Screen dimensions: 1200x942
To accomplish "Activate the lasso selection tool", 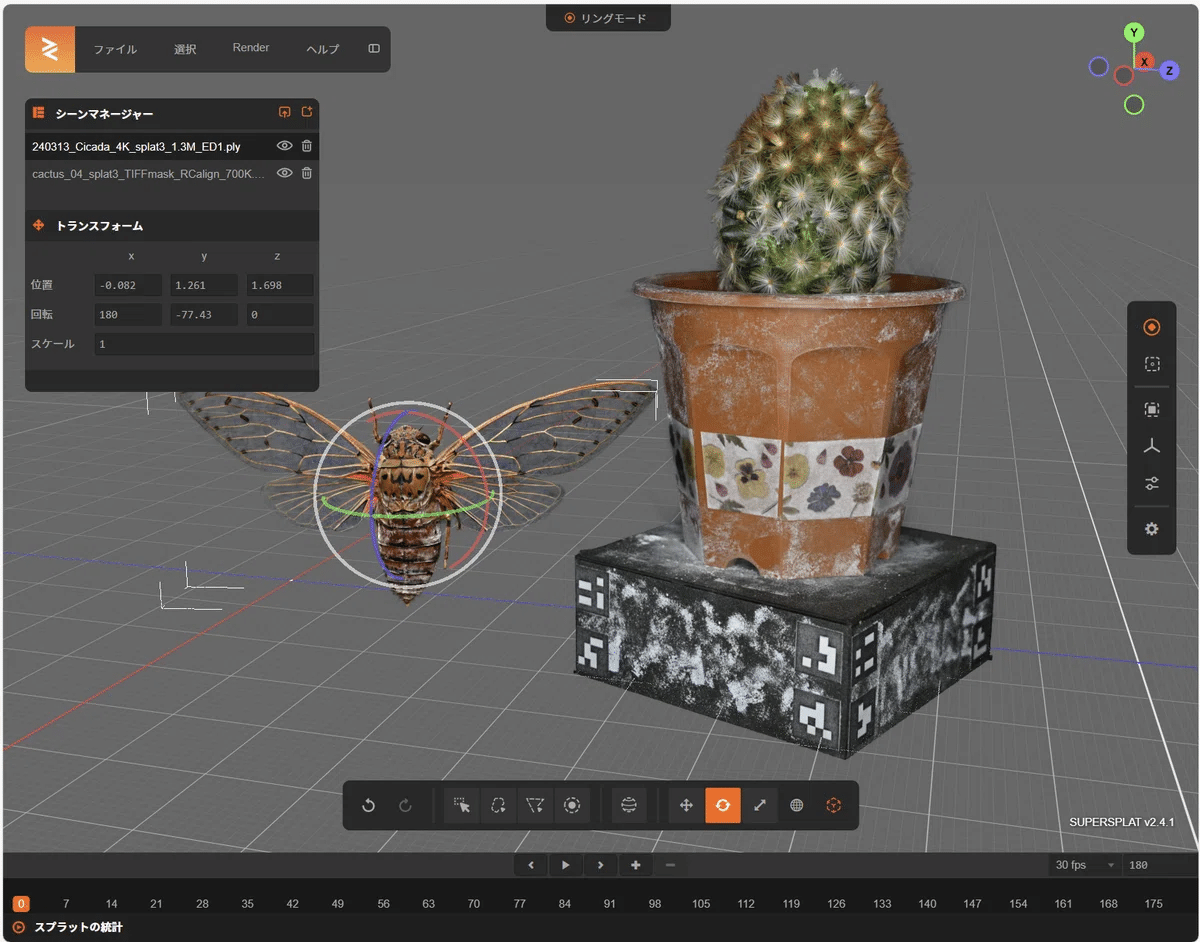I will (x=498, y=805).
